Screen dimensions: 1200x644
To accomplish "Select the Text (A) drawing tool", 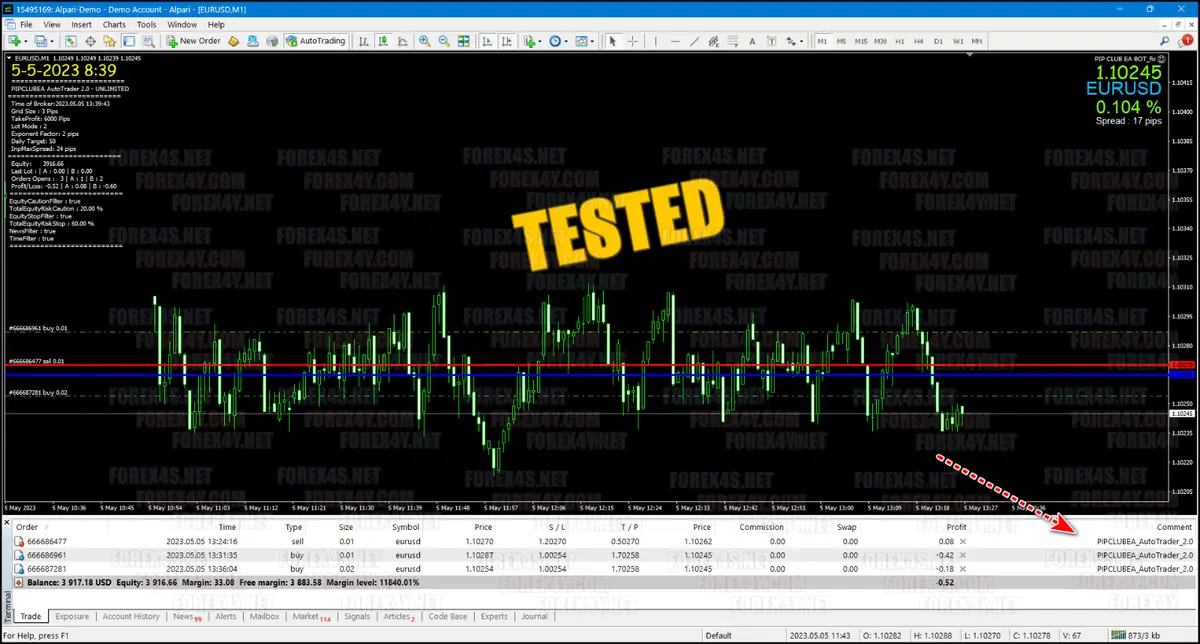I will point(751,41).
